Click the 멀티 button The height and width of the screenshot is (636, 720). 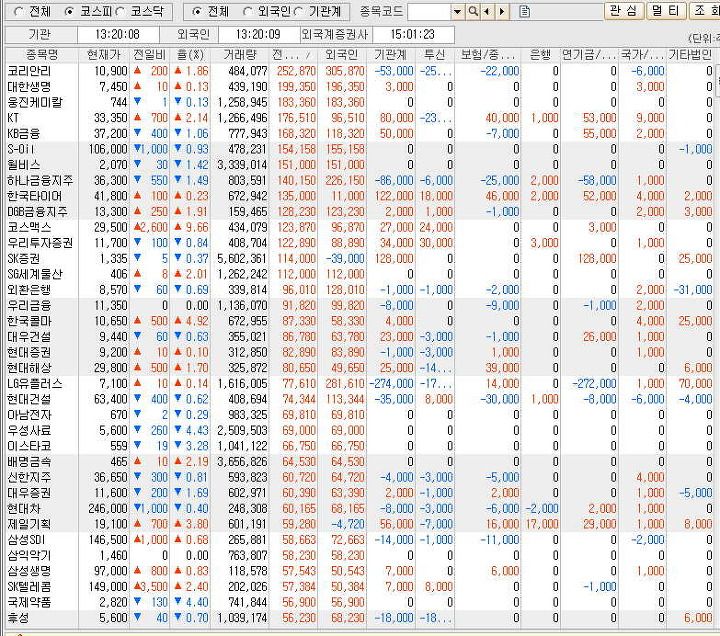click(x=666, y=11)
